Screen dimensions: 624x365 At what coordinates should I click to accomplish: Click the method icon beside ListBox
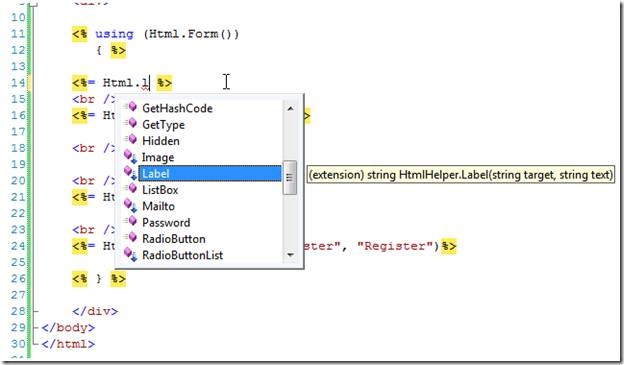pyautogui.click(x=131, y=189)
